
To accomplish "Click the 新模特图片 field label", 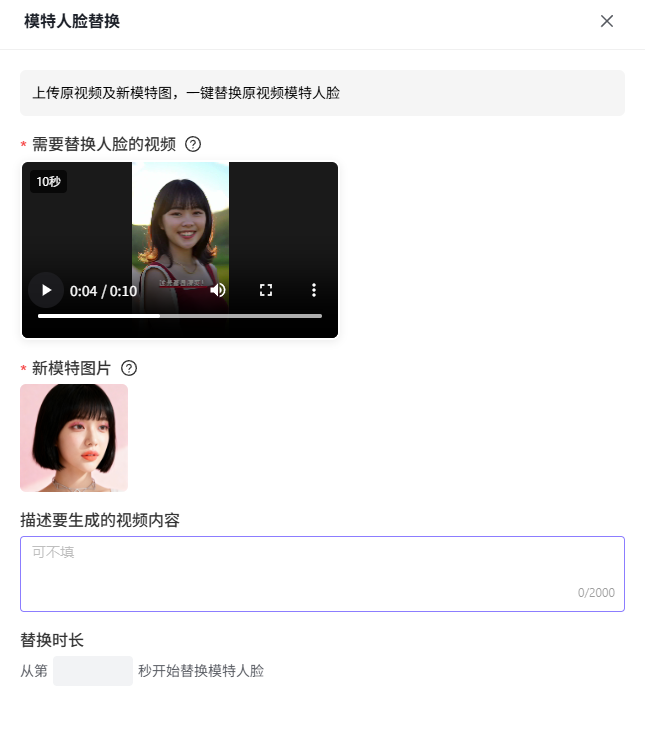I will point(72,368).
